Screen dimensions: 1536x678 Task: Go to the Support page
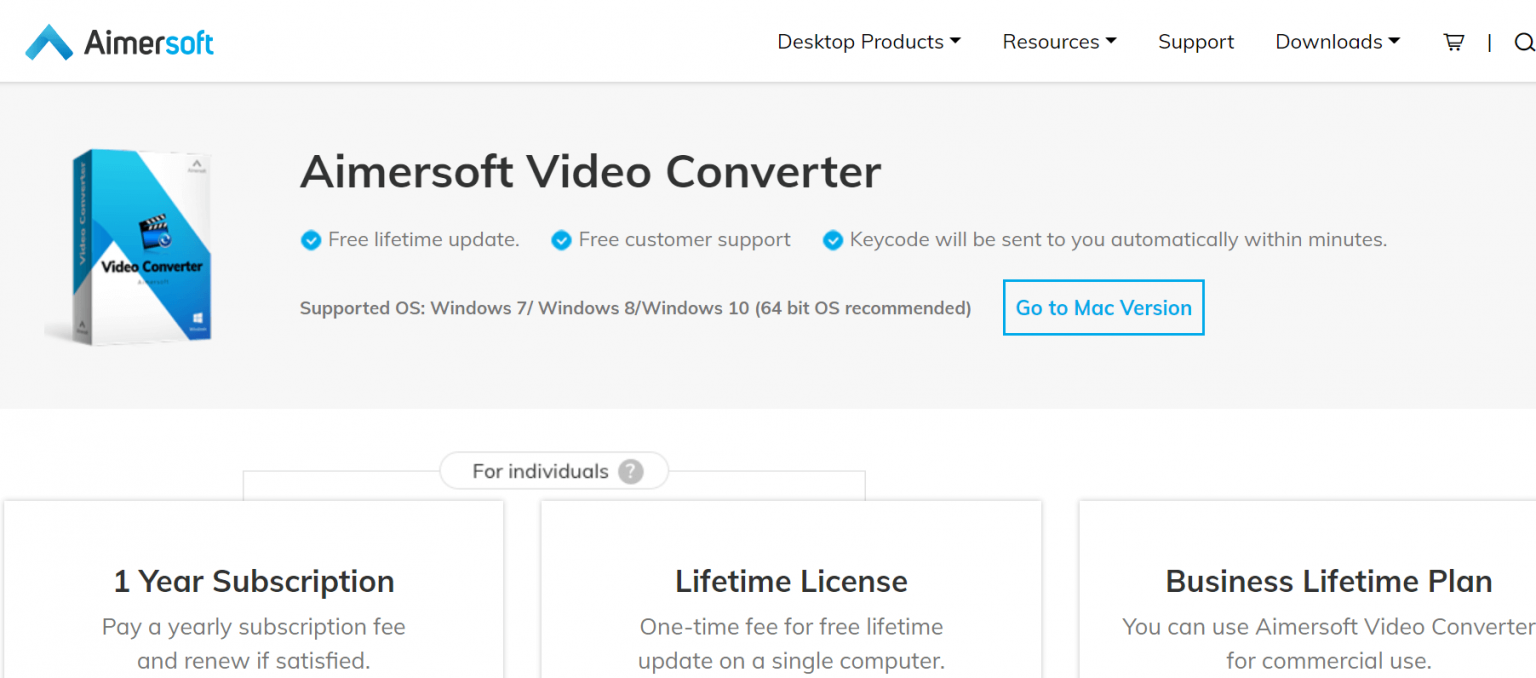tap(1196, 41)
